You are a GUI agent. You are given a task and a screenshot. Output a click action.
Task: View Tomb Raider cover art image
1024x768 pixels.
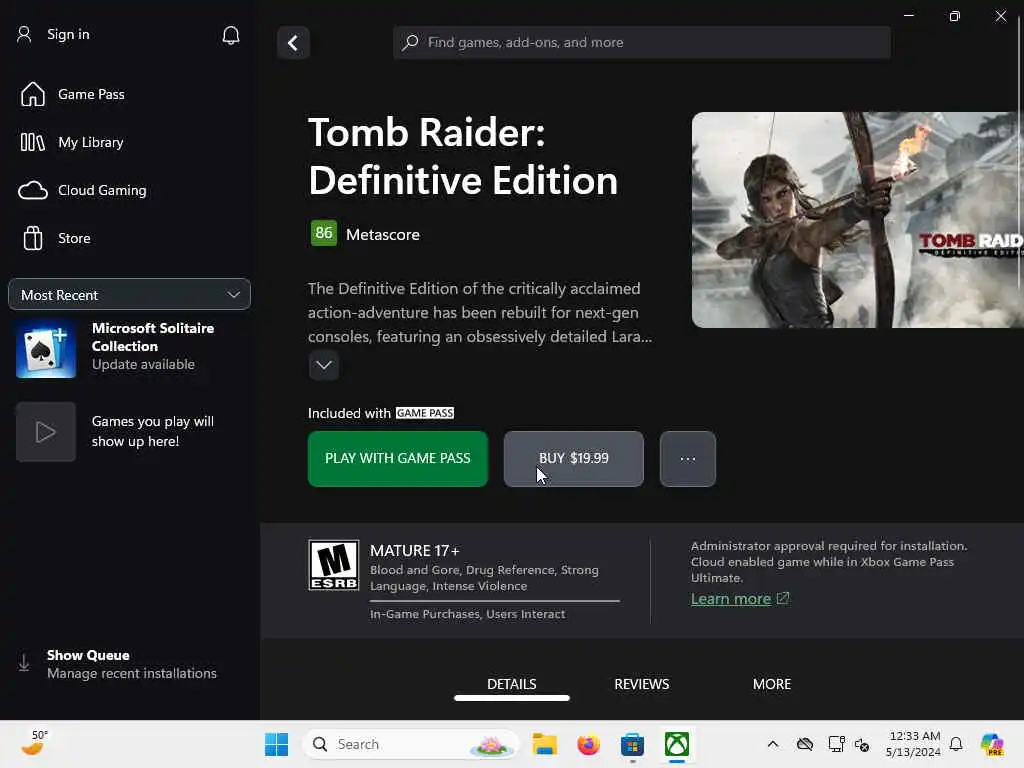coord(857,220)
